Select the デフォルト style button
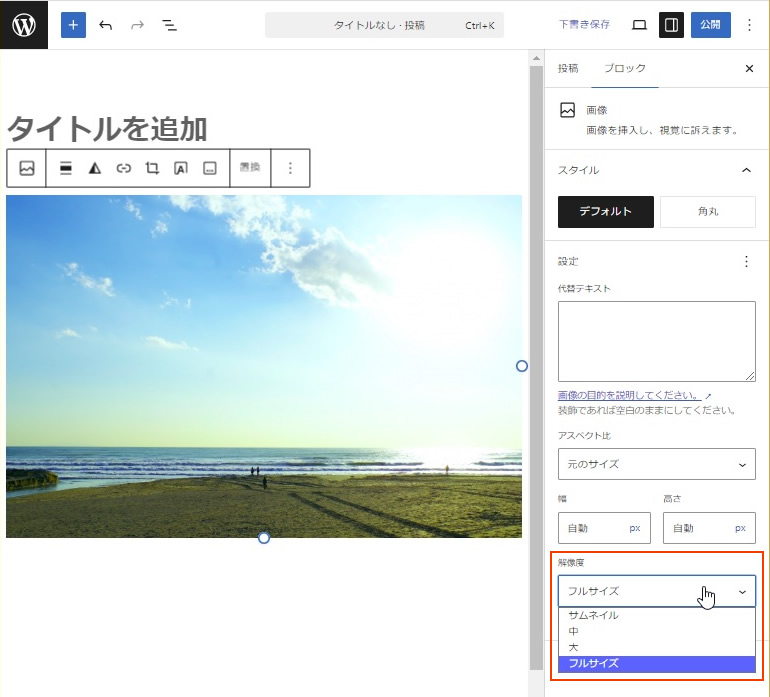Image resolution: width=770 pixels, height=697 pixels. [x=605, y=212]
